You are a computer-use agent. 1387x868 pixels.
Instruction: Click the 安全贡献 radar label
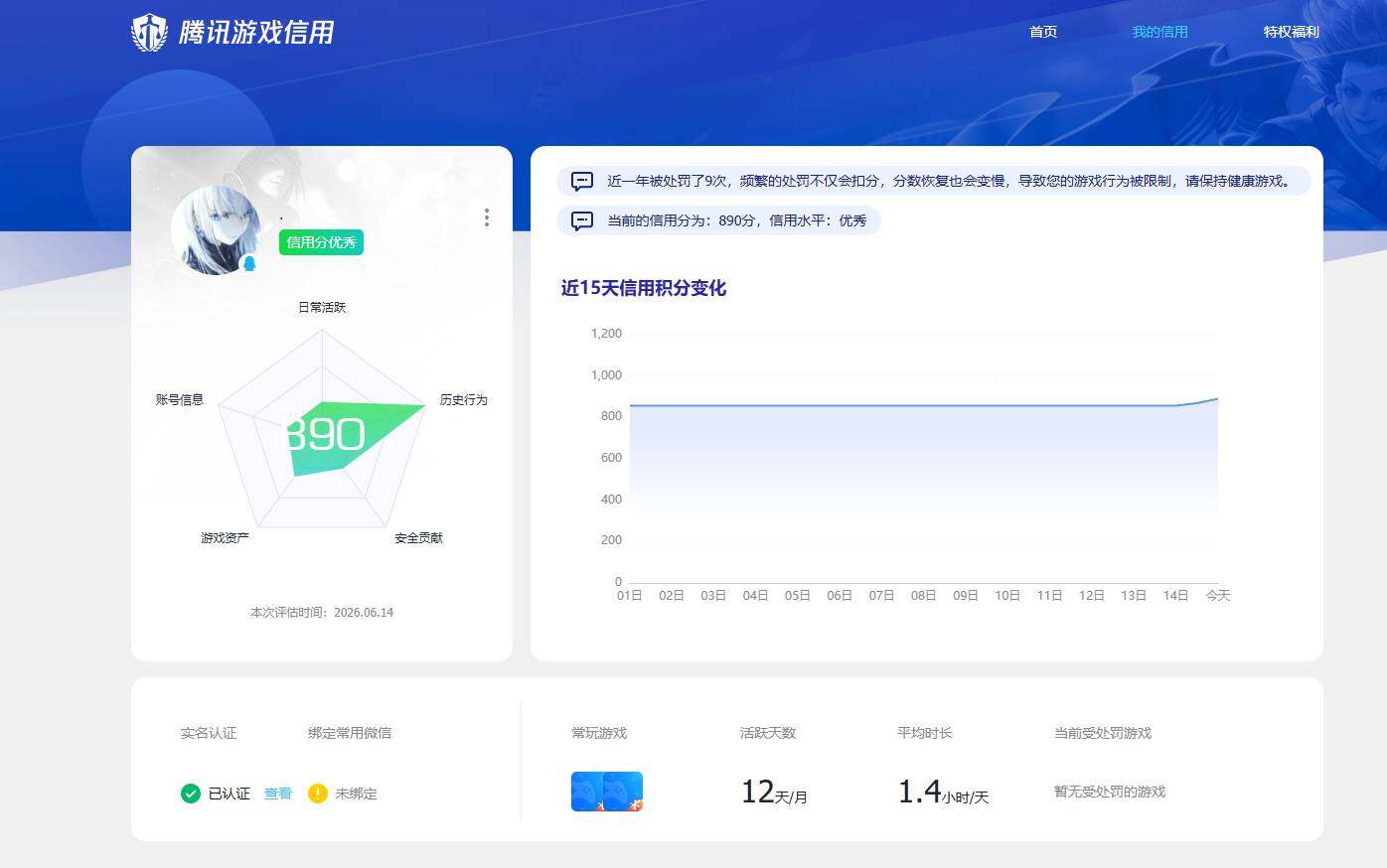[418, 537]
